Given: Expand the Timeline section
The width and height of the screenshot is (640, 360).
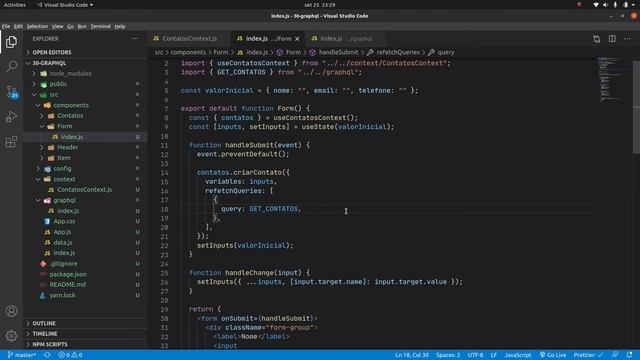Looking at the screenshot, I should (x=85, y=334).
